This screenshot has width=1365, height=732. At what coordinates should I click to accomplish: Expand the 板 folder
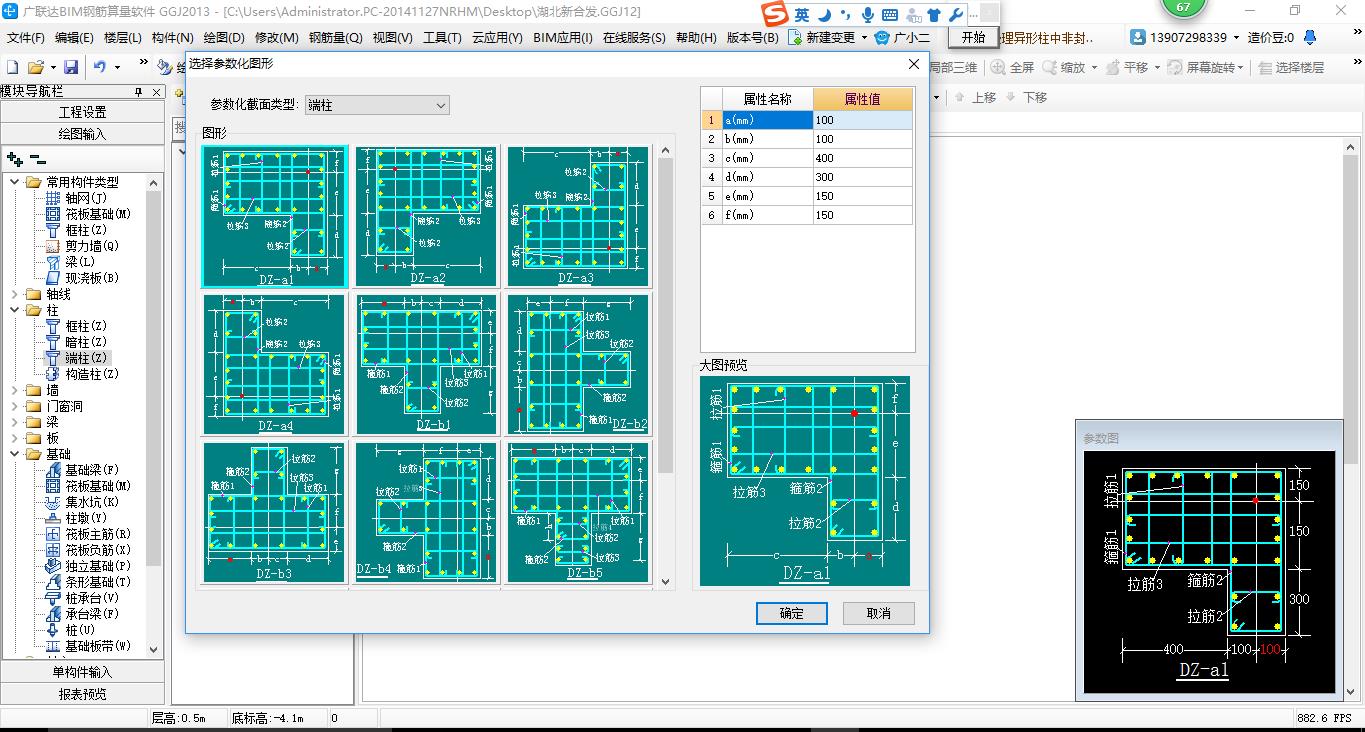click(14, 438)
